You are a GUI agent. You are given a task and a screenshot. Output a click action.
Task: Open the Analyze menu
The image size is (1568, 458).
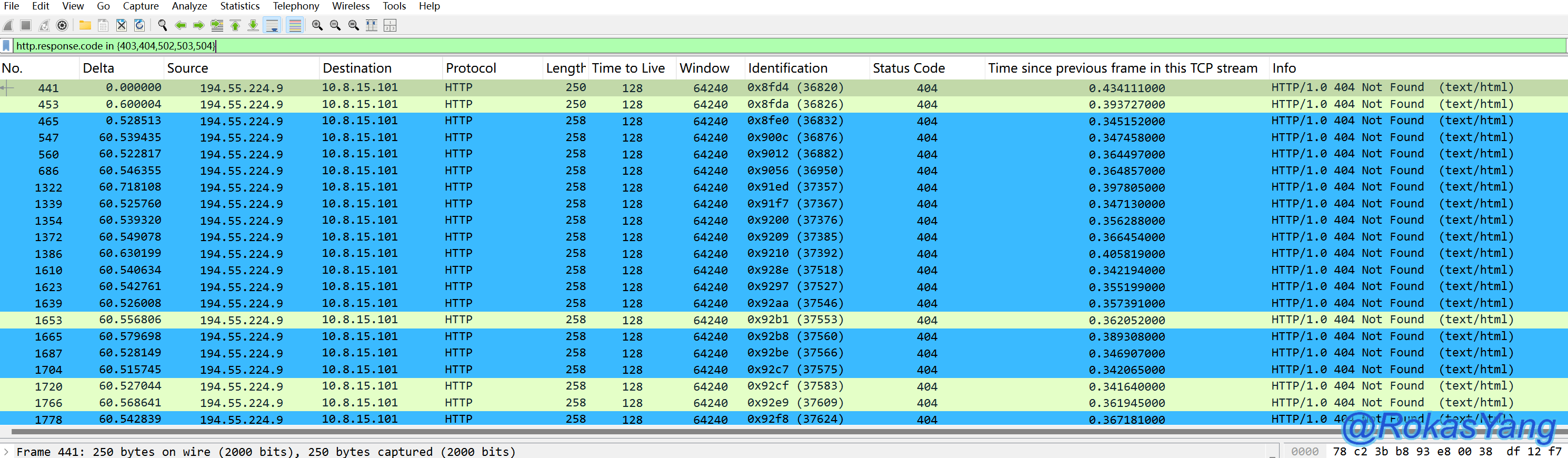pos(188,6)
